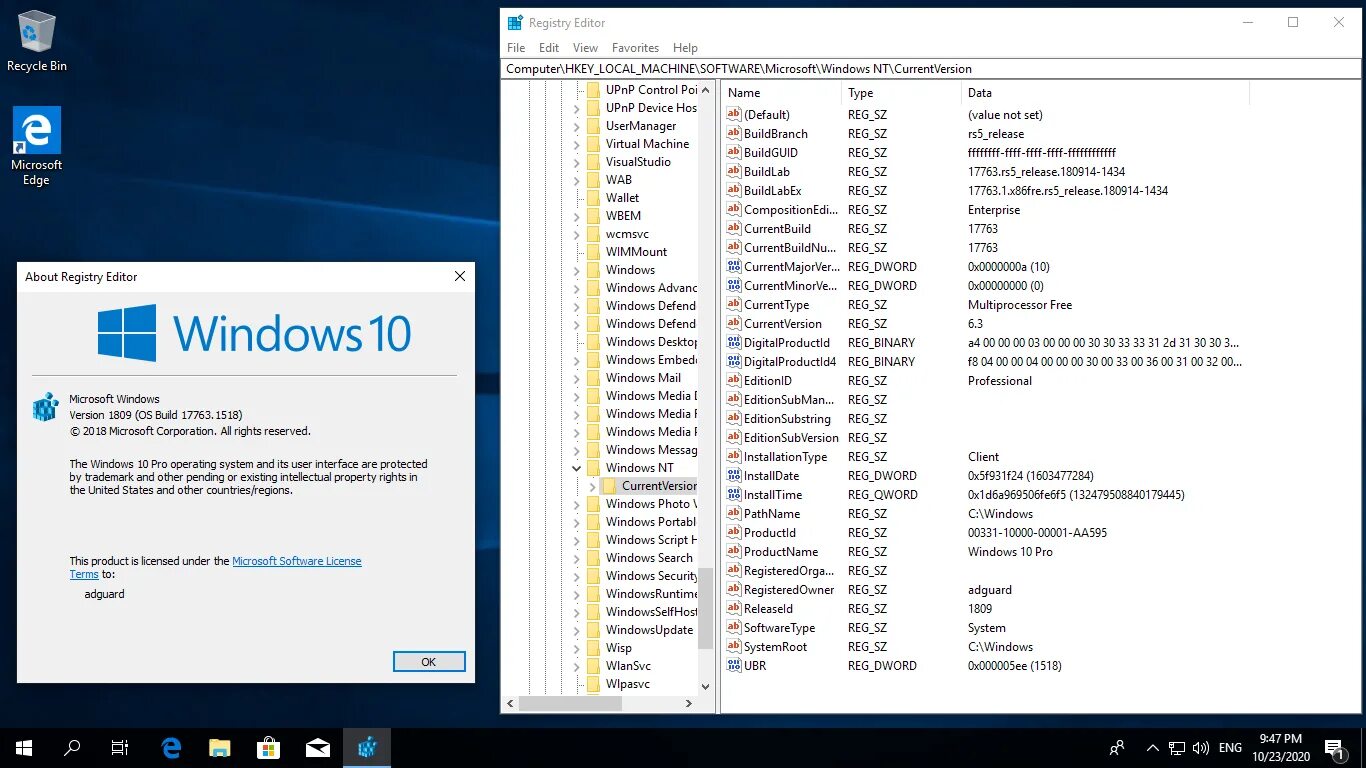Open the Recycle Bin desktop icon
The image size is (1366, 768).
37,42
